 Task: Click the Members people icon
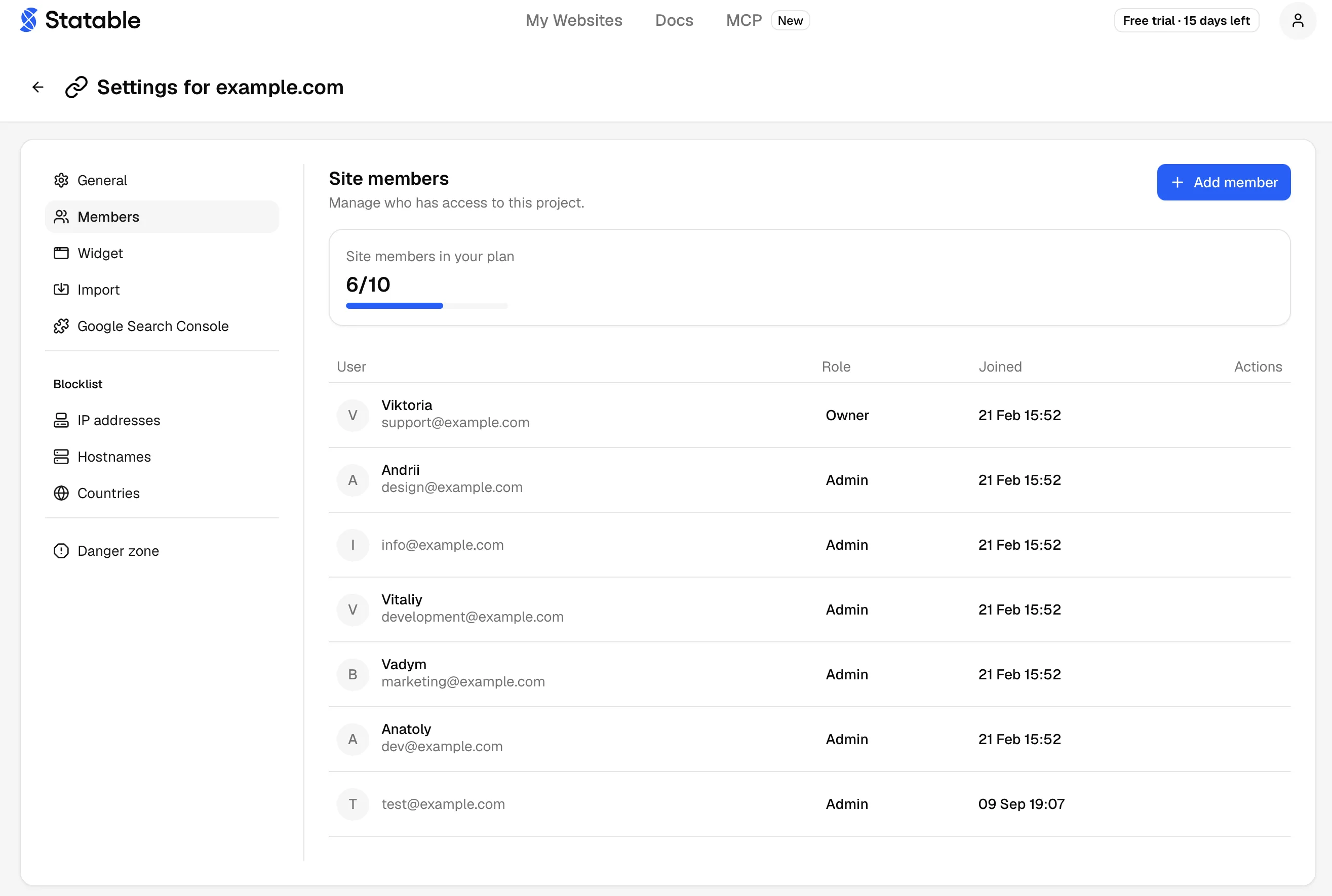pyautogui.click(x=61, y=217)
